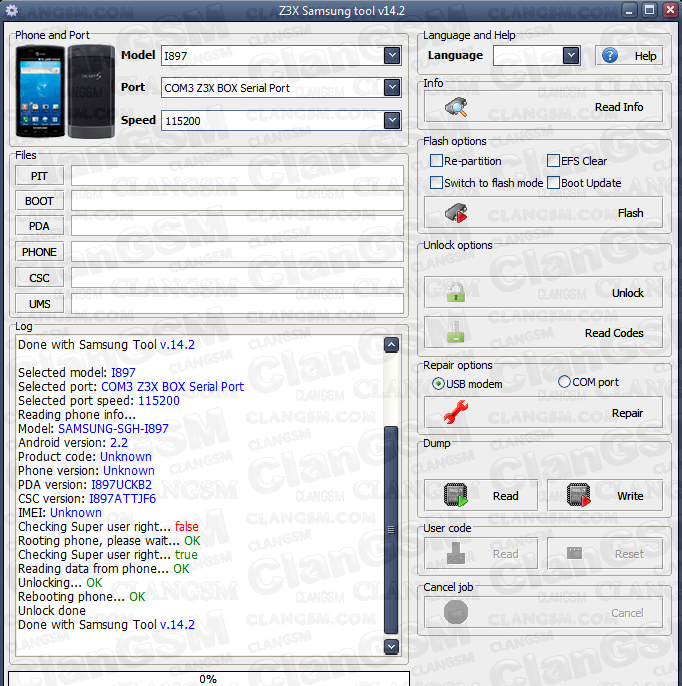This screenshot has width=682, height=686.
Task: Click the gear icon in title bar
Action: tap(12, 10)
